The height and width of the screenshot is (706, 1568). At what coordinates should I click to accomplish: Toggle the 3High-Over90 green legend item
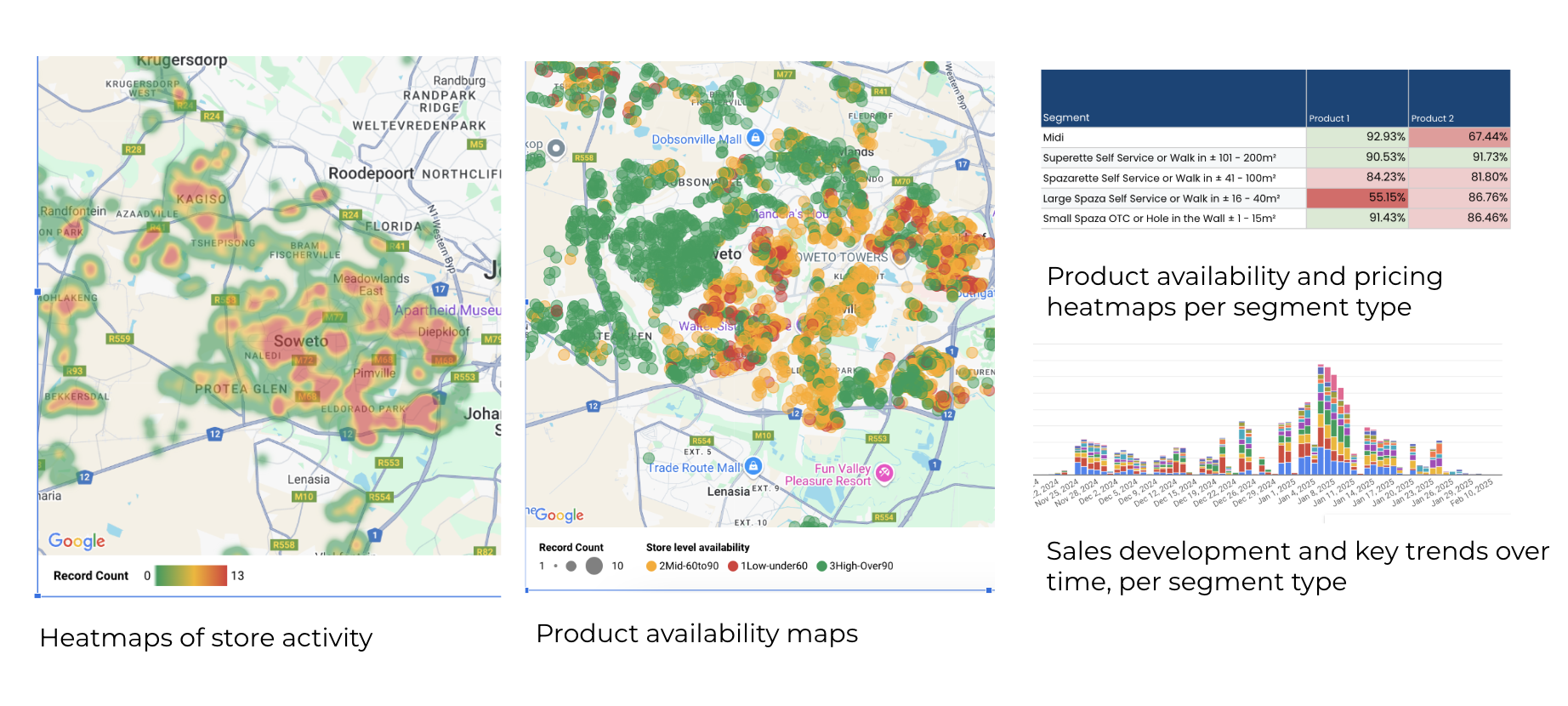pyautogui.click(x=855, y=566)
